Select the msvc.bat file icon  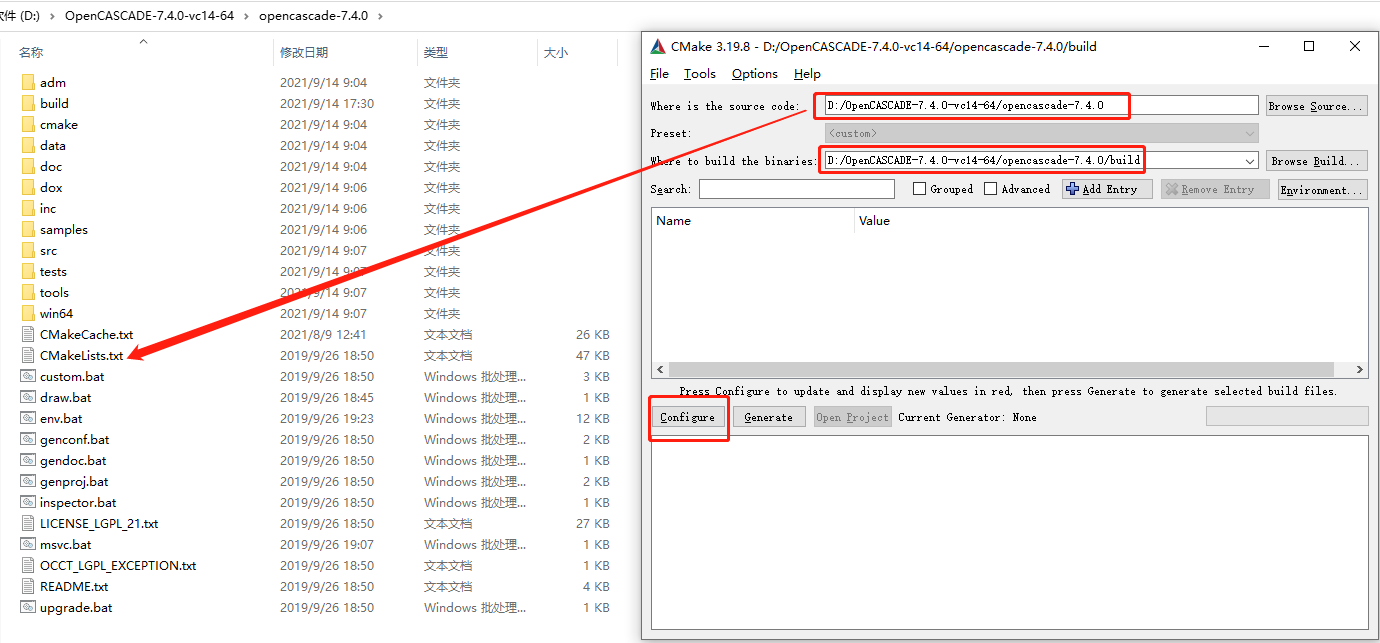pos(28,544)
